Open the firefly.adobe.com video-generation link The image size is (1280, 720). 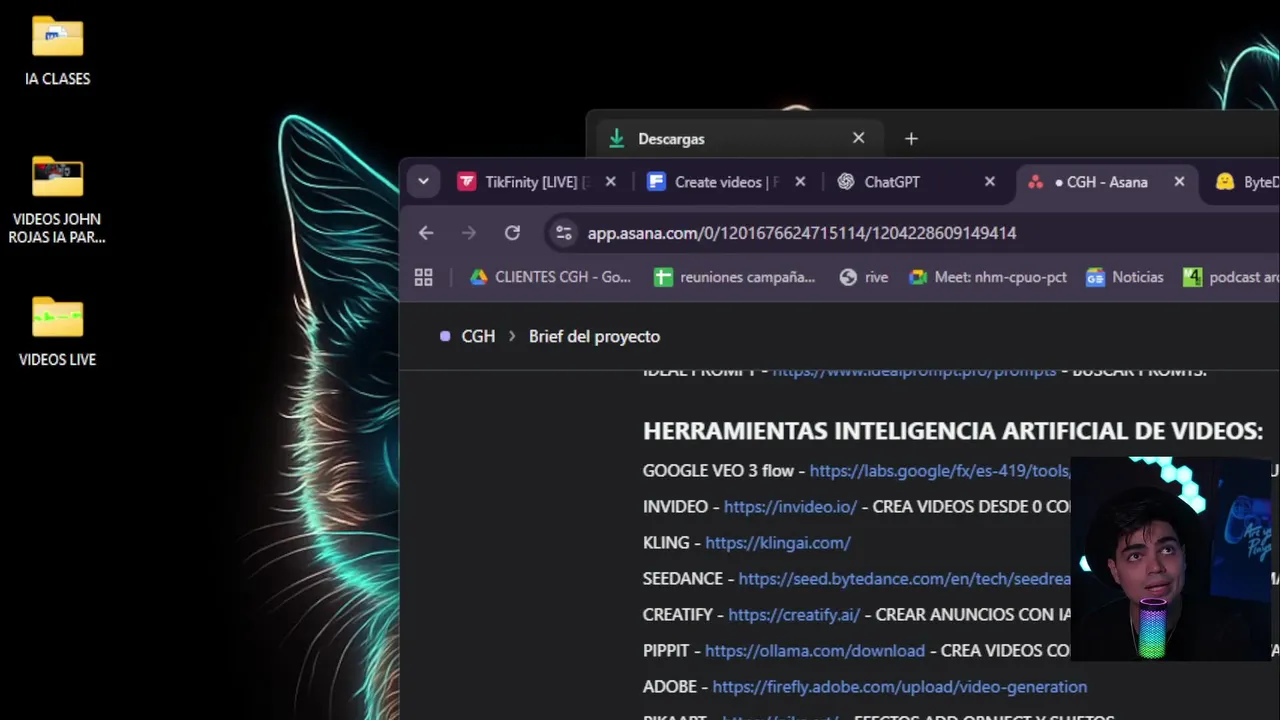[900, 687]
